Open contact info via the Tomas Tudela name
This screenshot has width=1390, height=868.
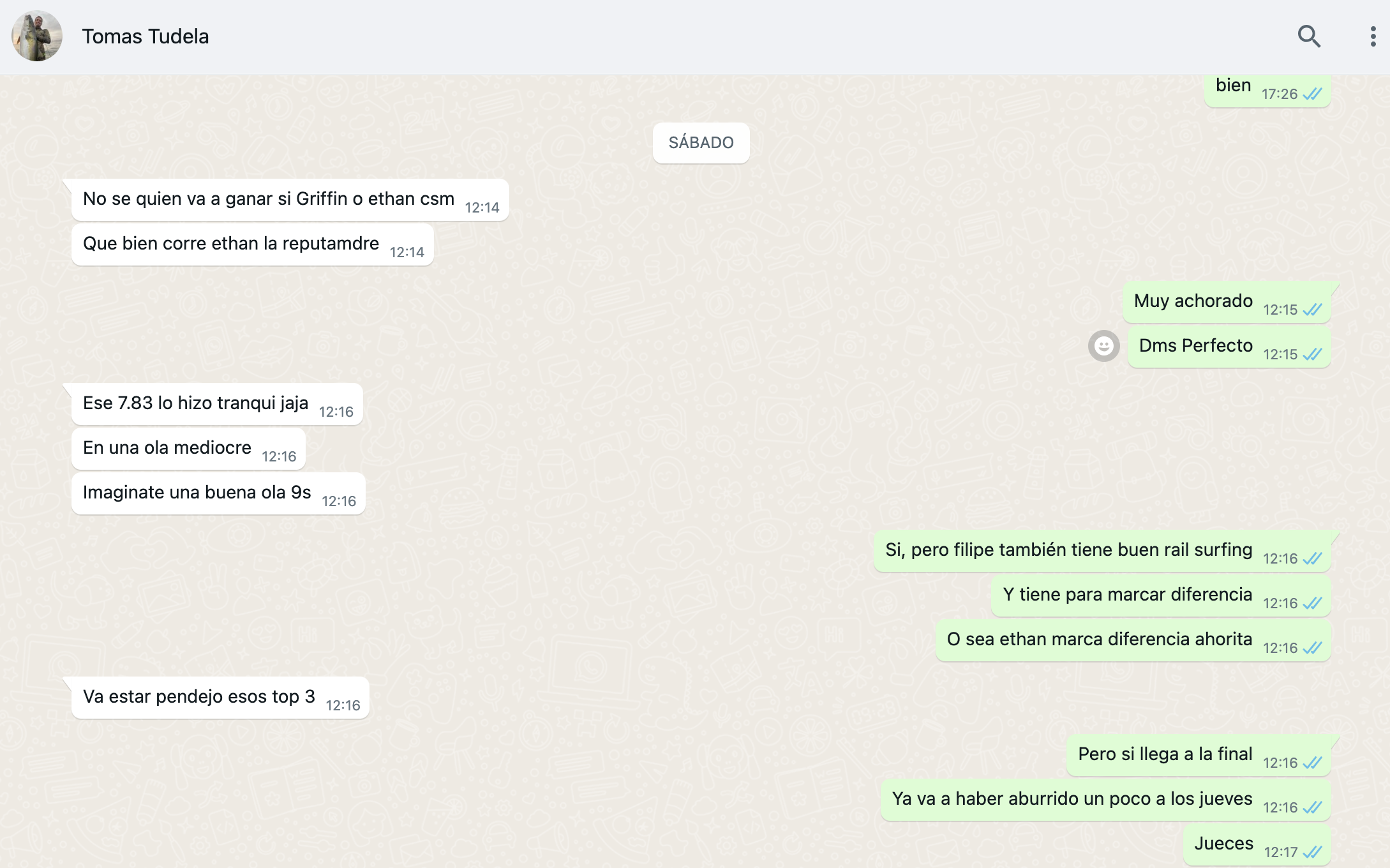(146, 36)
